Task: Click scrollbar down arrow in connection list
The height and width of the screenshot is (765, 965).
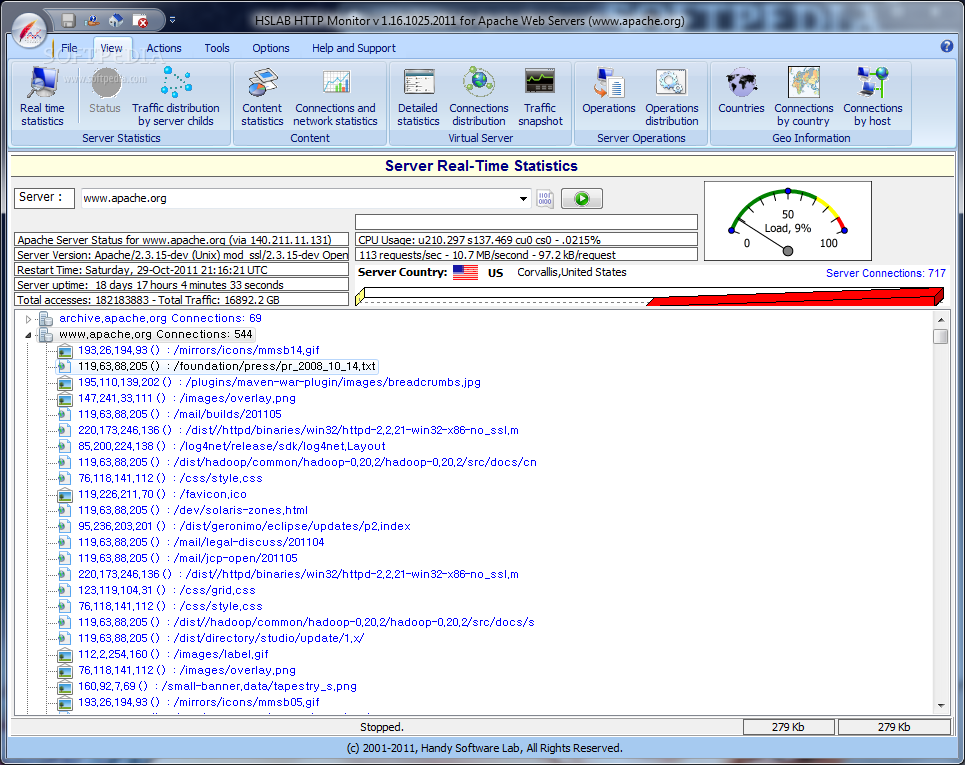Action: tap(940, 705)
